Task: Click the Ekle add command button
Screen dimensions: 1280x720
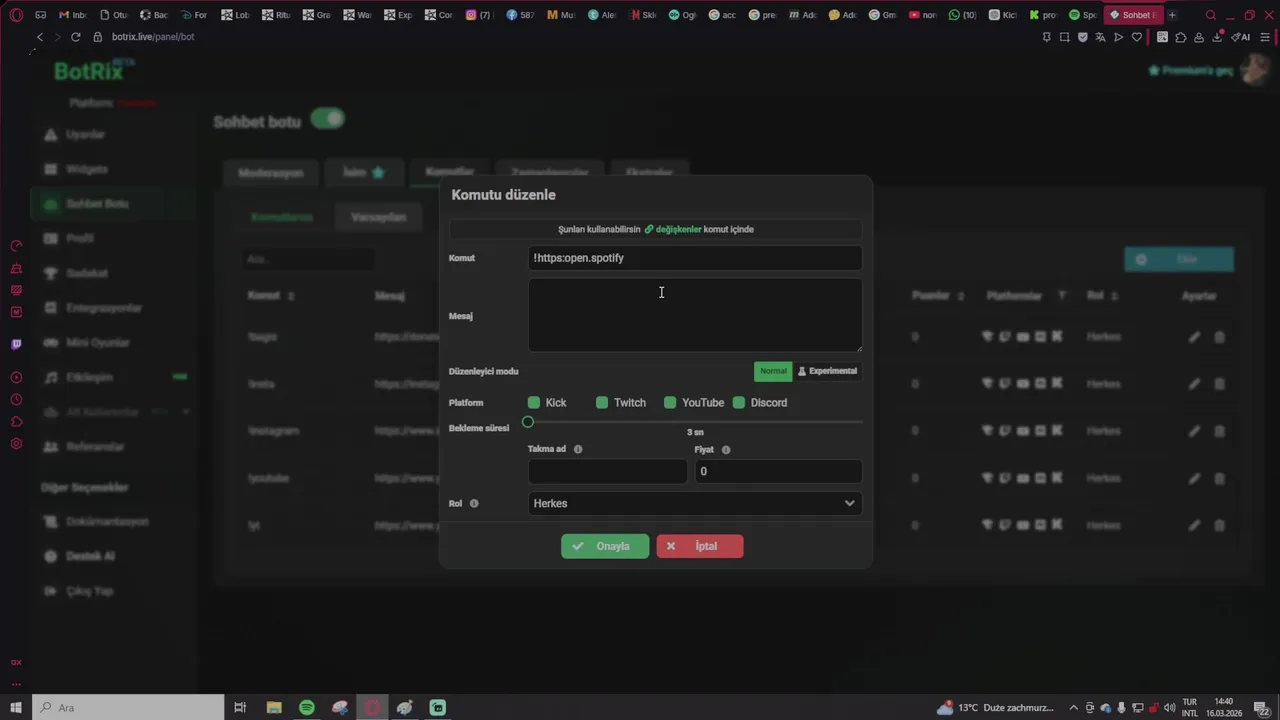Action: 1179,259
